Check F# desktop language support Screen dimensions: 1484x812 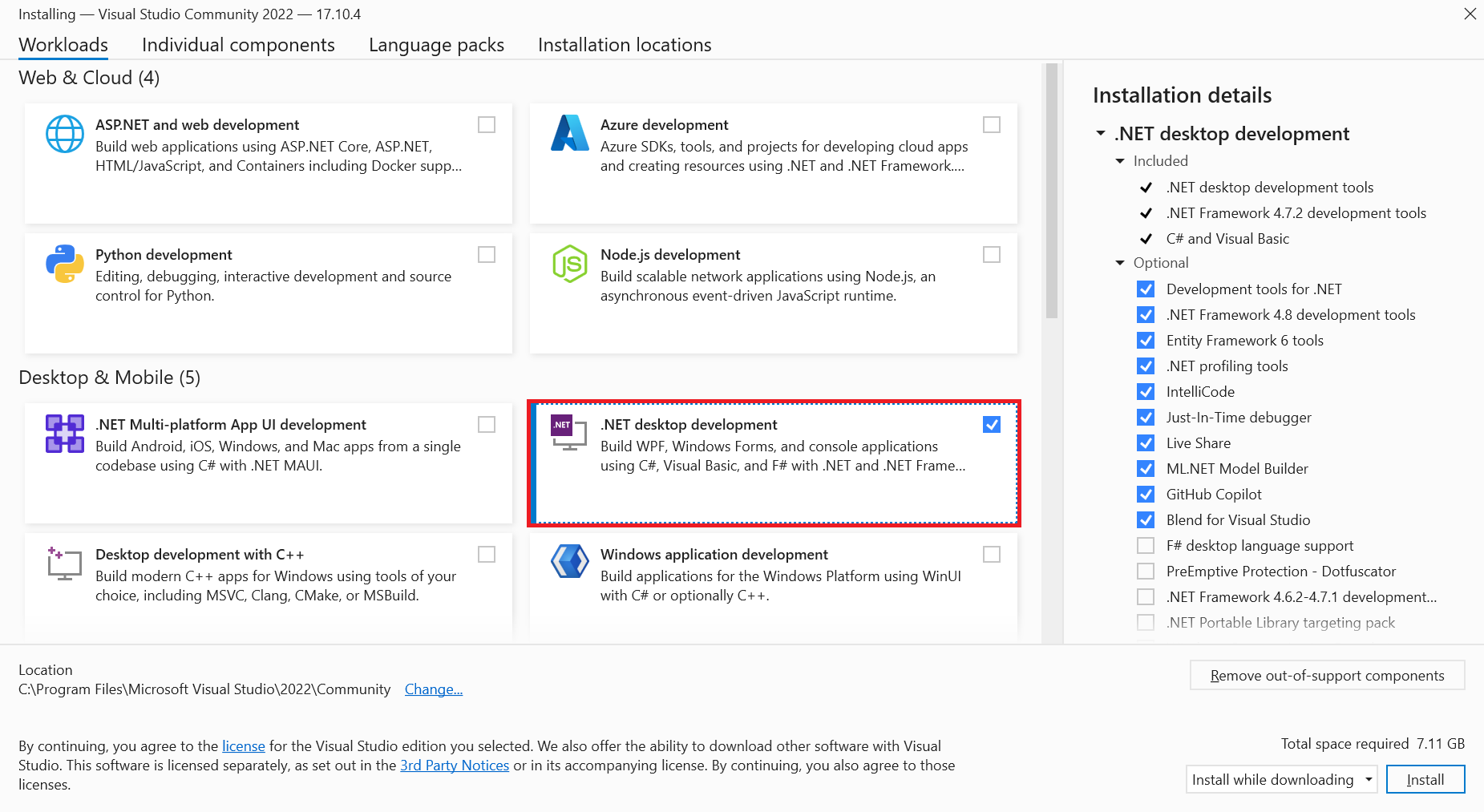click(x=1146, y=545)
